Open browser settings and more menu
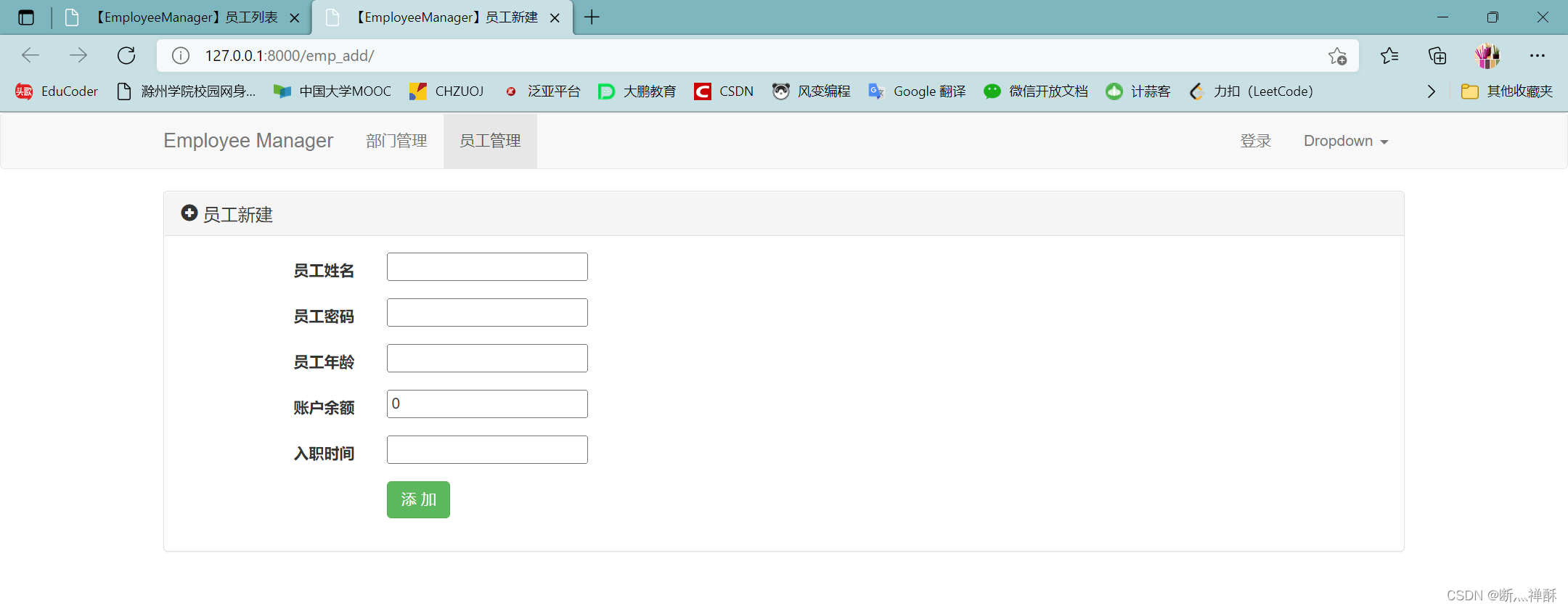Image resolution: width=1568 pixels, height=609 pixels. point(1538,56)
